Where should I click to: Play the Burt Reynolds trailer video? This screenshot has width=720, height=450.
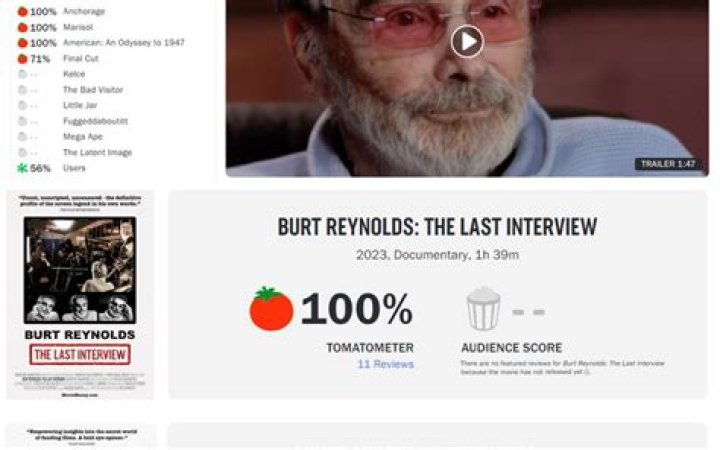[x=467, y=41]
